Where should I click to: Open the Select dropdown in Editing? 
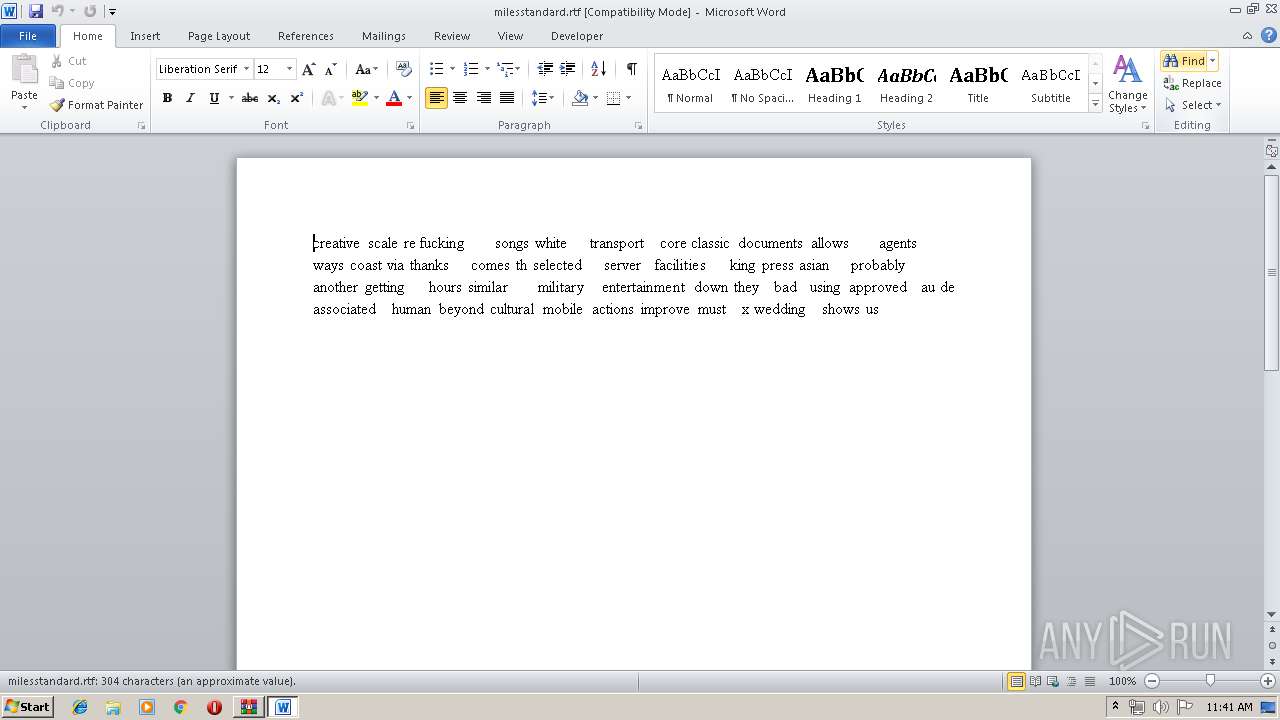(1193, 105)
